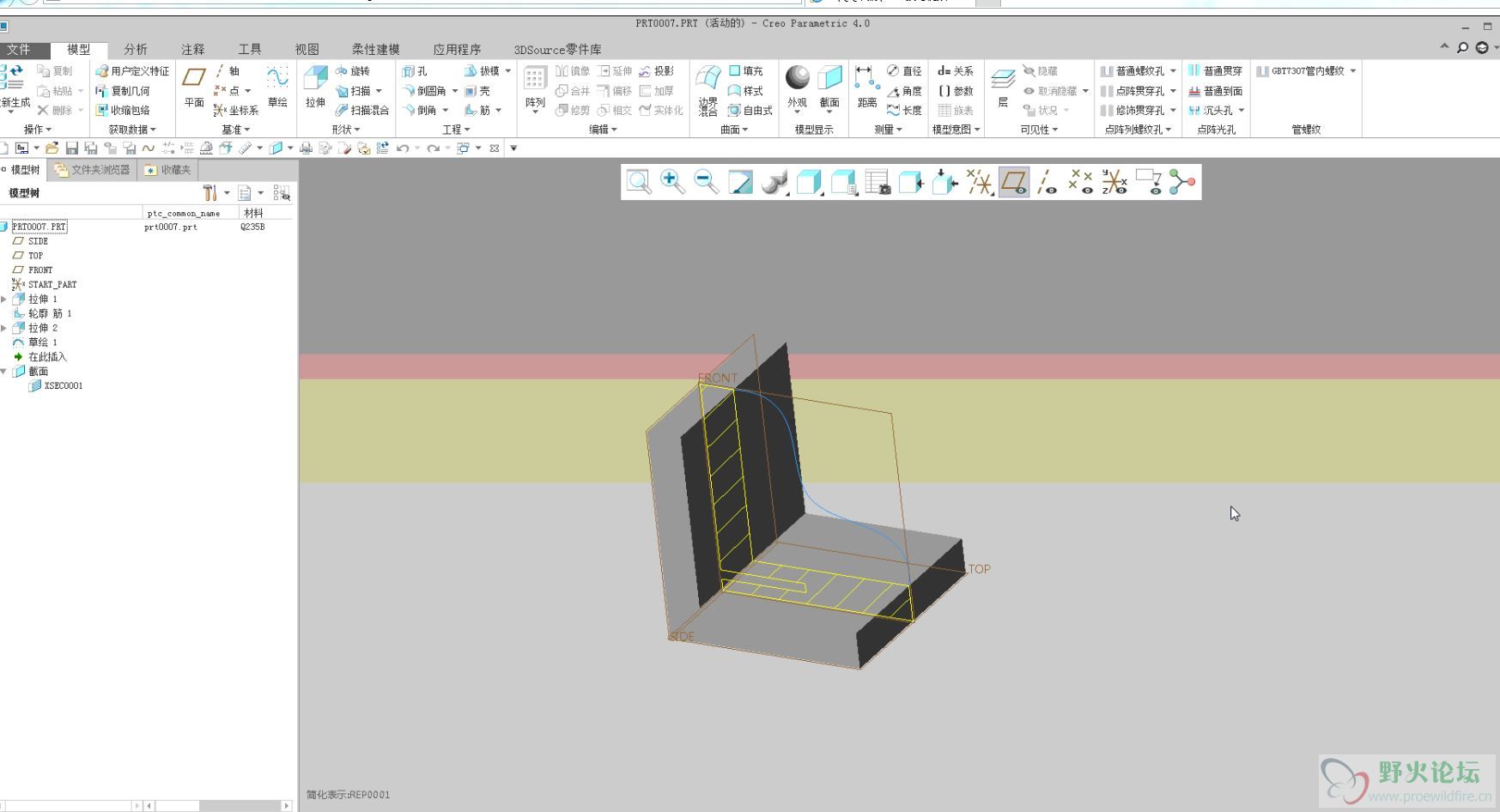This screenshot has width=1500, height=812.
Task: Open the 3DSource零件库 tab
Action: point(557,49)
